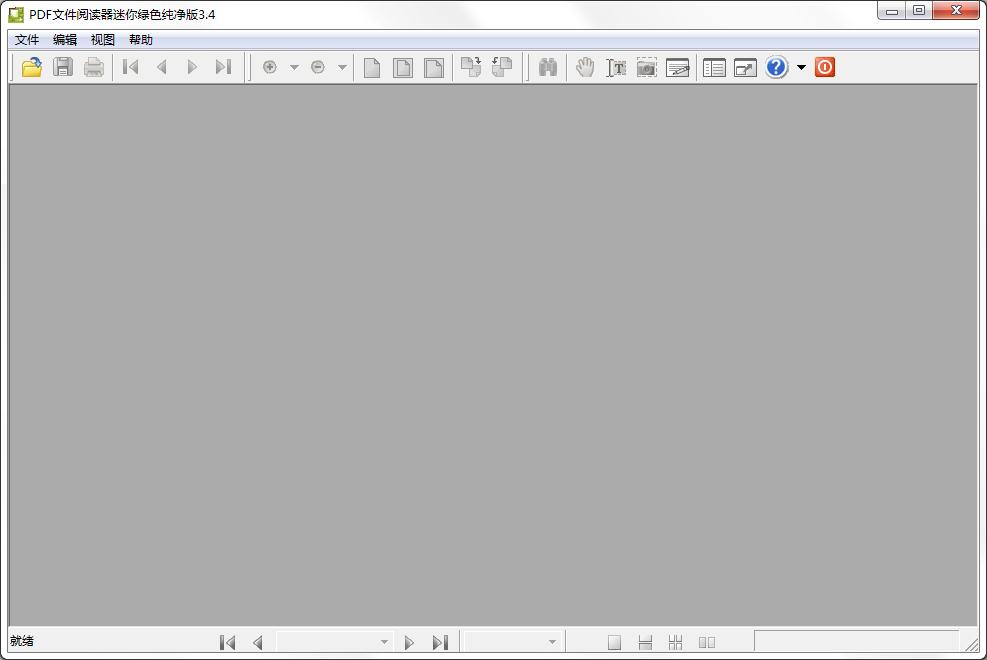Go to last page using bottom navigation button
Image resolution: width=987 pixels, height=660 pixels.
click(x=440, y=642)
